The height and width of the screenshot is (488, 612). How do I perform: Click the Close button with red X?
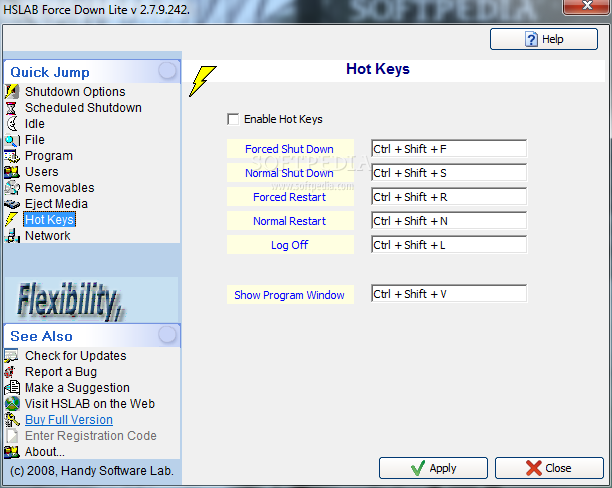(x=549, y=468)
